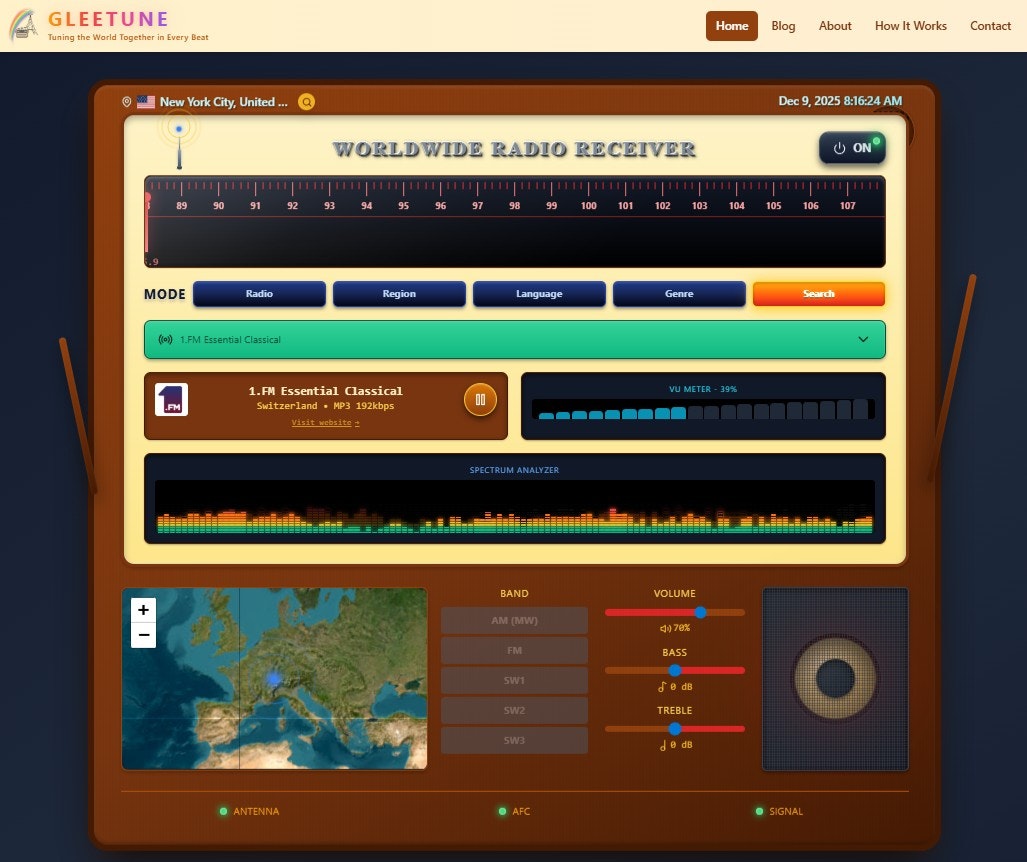Click the location pin icon in the top bar
The image size is (1027, 862).
[x=126, y=101]
